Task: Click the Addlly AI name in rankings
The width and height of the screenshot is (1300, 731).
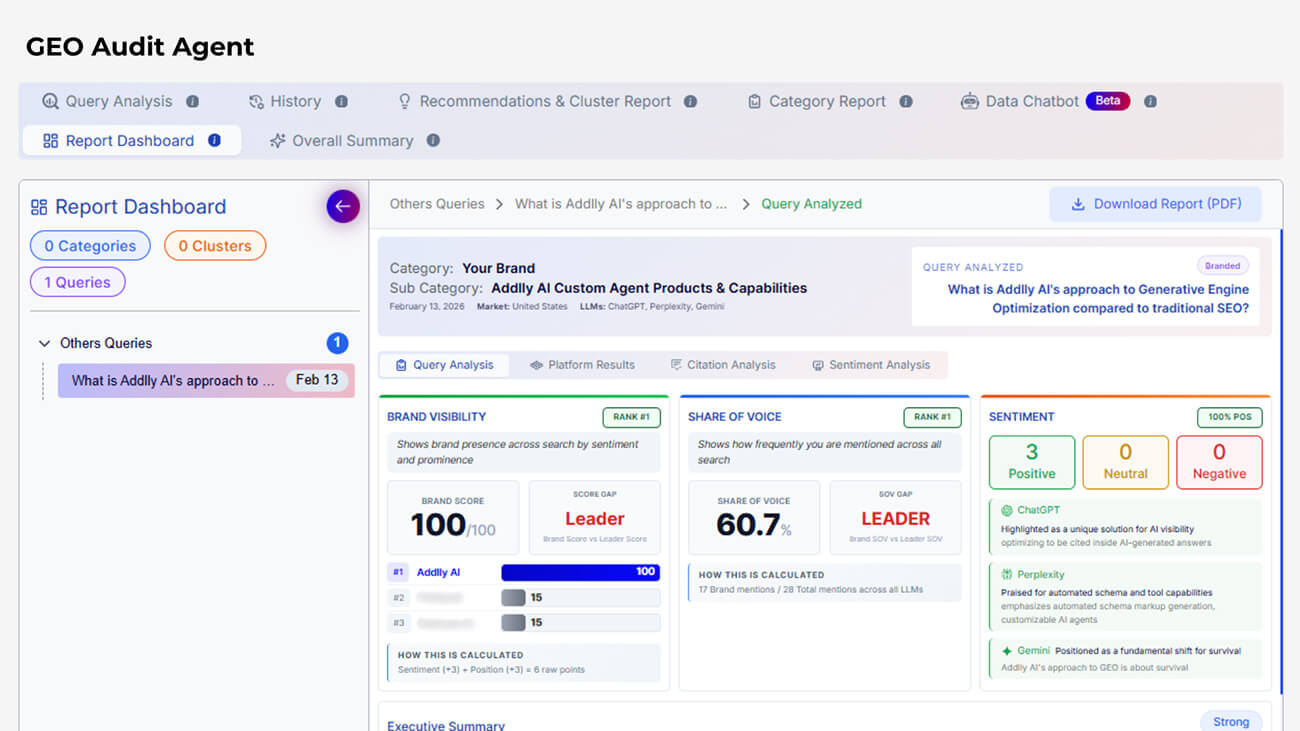Action: [x=439, y=573]
